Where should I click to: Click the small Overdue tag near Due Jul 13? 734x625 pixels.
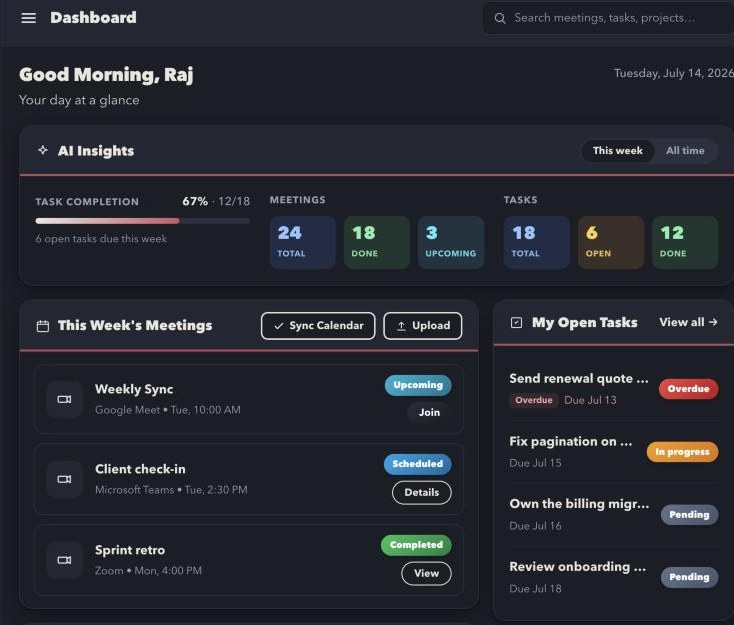534,400
